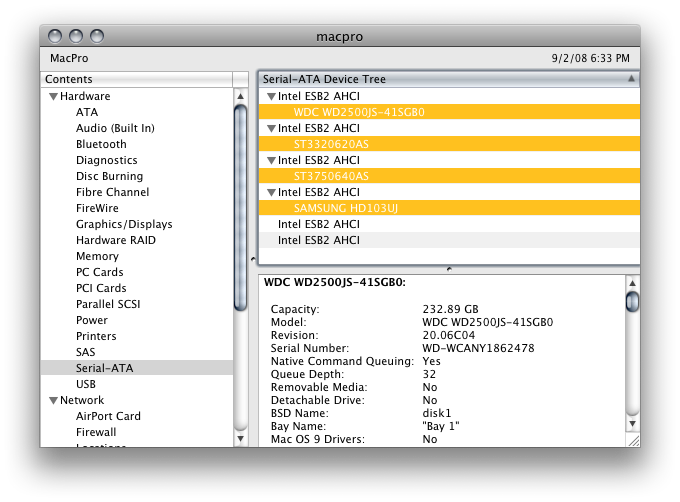Select SAS entry
680x502 pixels.
click(85, 352)
